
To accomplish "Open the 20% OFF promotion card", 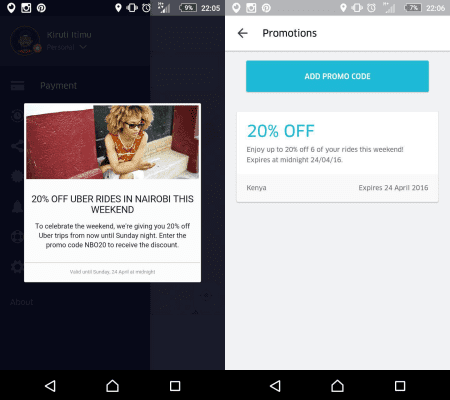I will tap(337, 157).
